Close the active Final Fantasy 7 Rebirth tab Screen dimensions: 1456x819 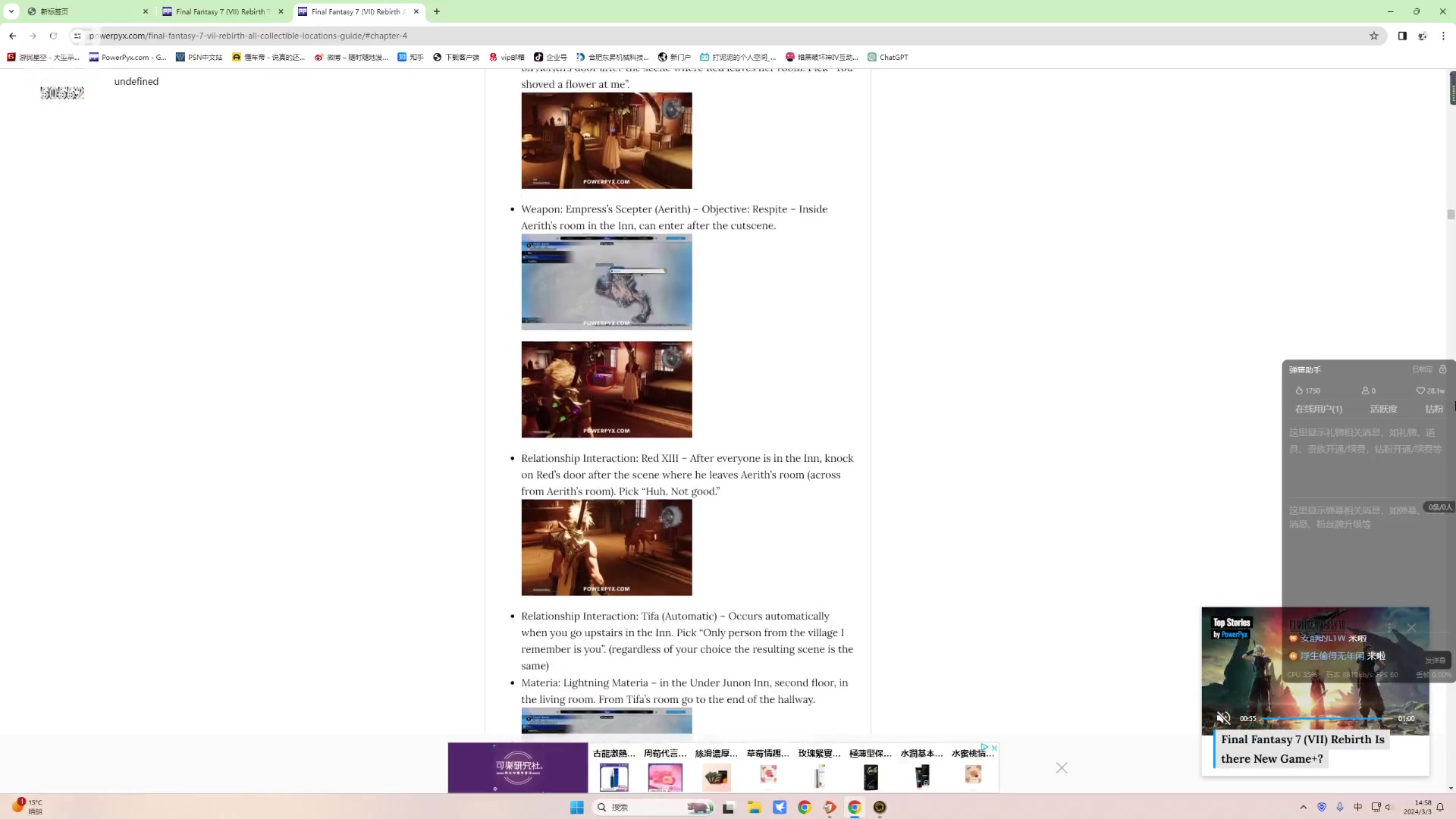416,11
